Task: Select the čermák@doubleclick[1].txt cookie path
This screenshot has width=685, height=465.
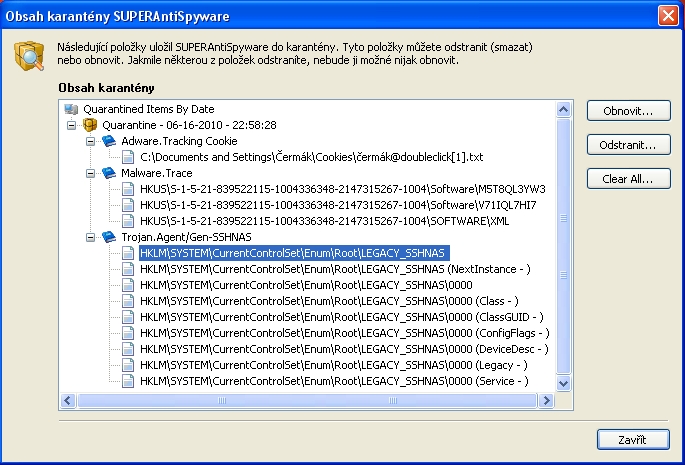Action: point(311,157)
